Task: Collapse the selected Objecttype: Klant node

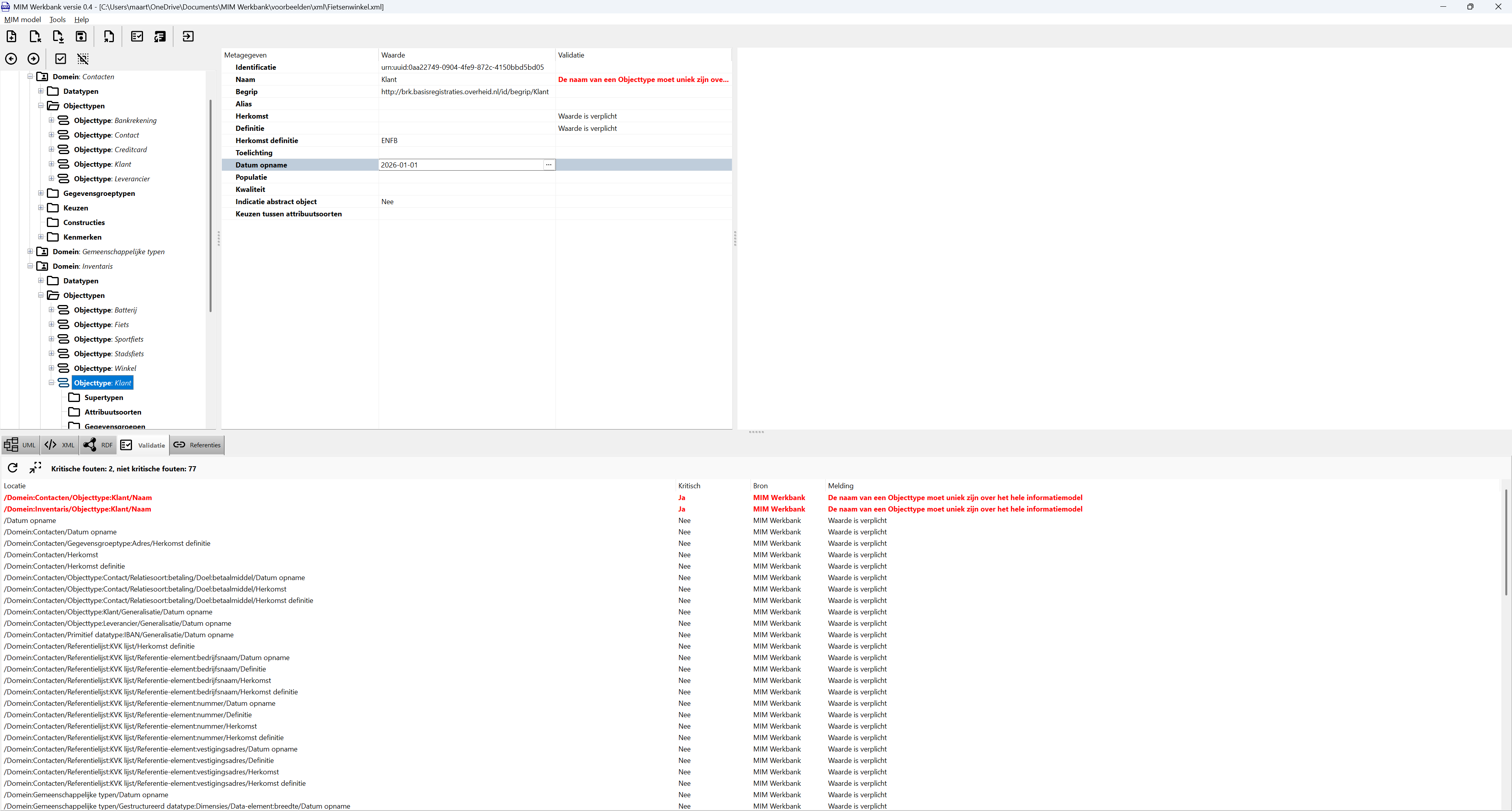Action: click(x=52, y=383)
